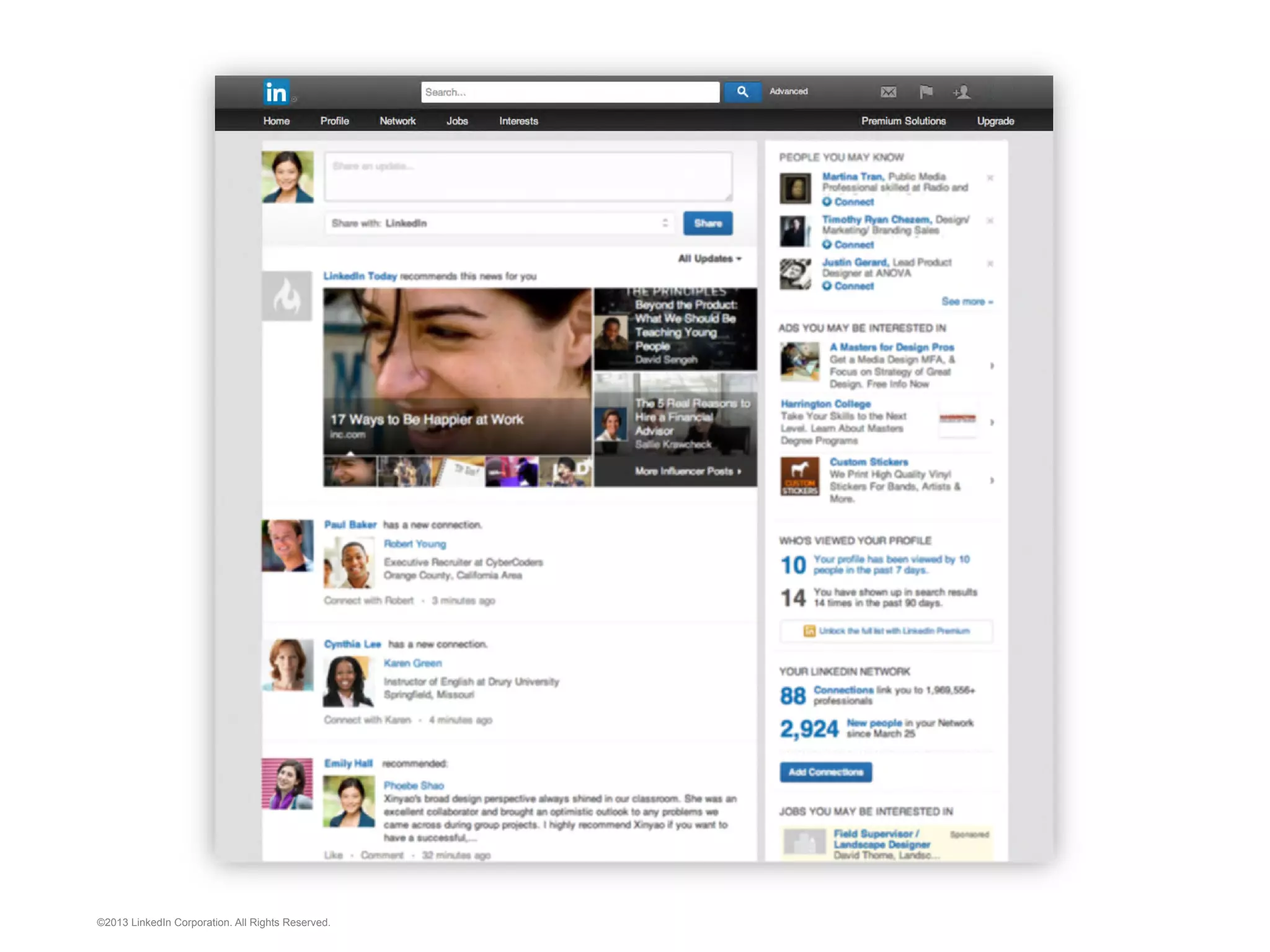Open 5 Real Reasons to Hire Financial Advisor
The height and width of the screenshot is (952, 1270).
pos(675,415)
